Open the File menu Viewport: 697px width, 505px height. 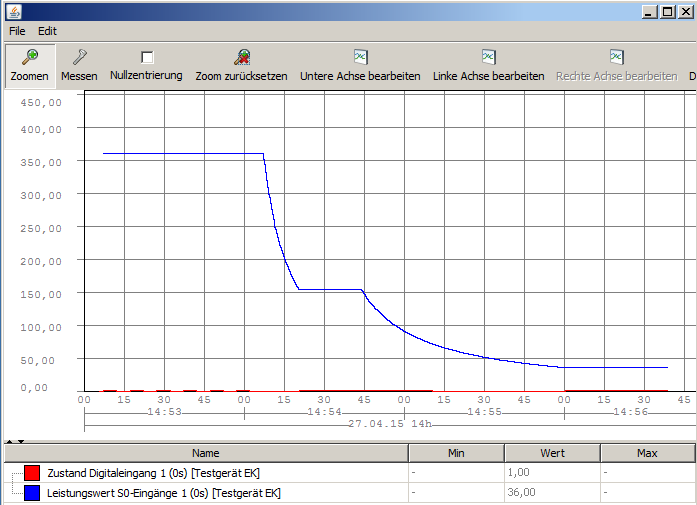click(17, 31)
